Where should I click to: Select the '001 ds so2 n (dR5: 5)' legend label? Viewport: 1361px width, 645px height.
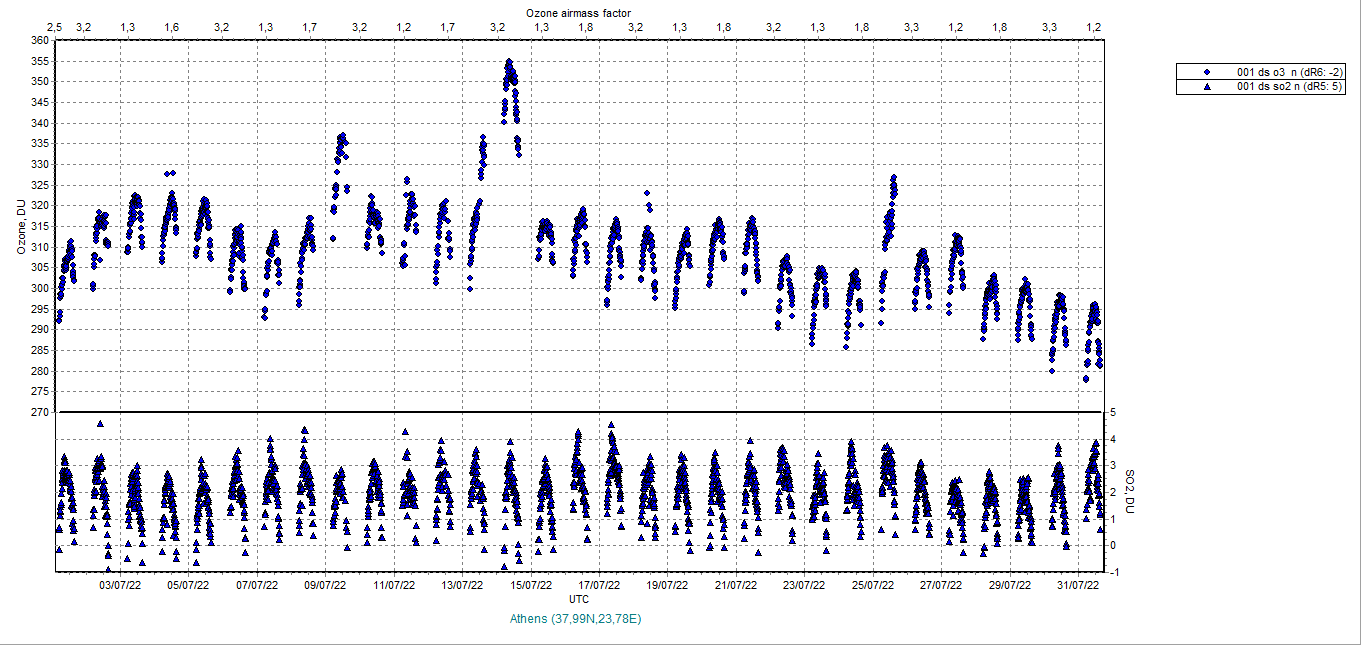(1291, 87)
